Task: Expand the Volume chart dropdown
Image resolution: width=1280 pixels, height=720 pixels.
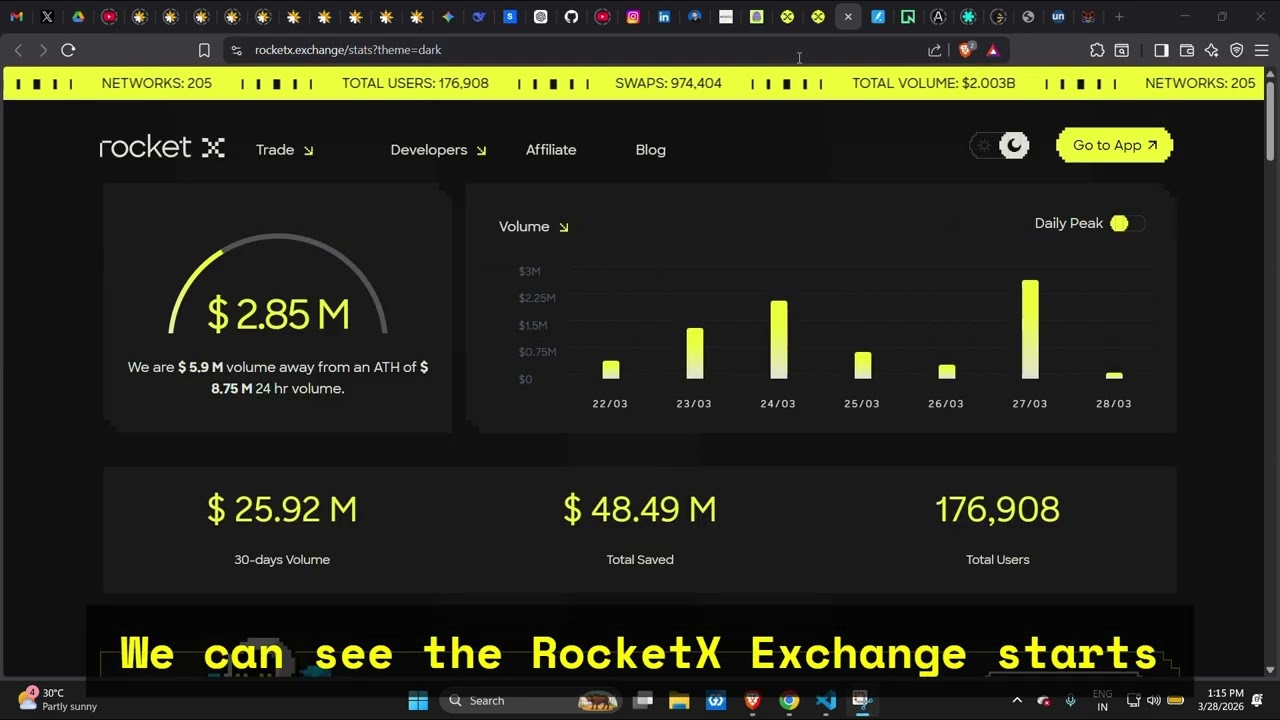Action: 534,227
